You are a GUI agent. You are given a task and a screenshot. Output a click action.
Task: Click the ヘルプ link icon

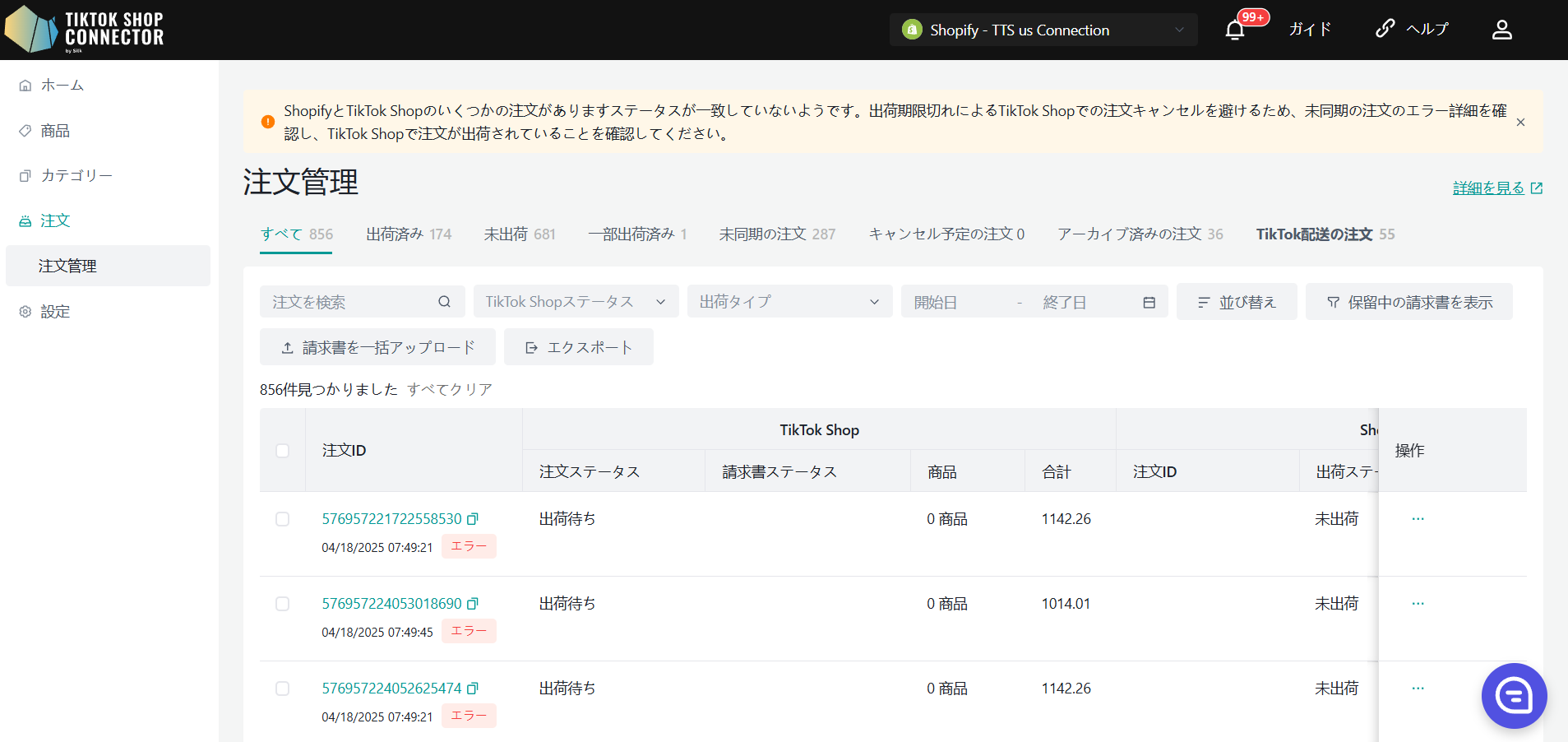[1385, 29]
